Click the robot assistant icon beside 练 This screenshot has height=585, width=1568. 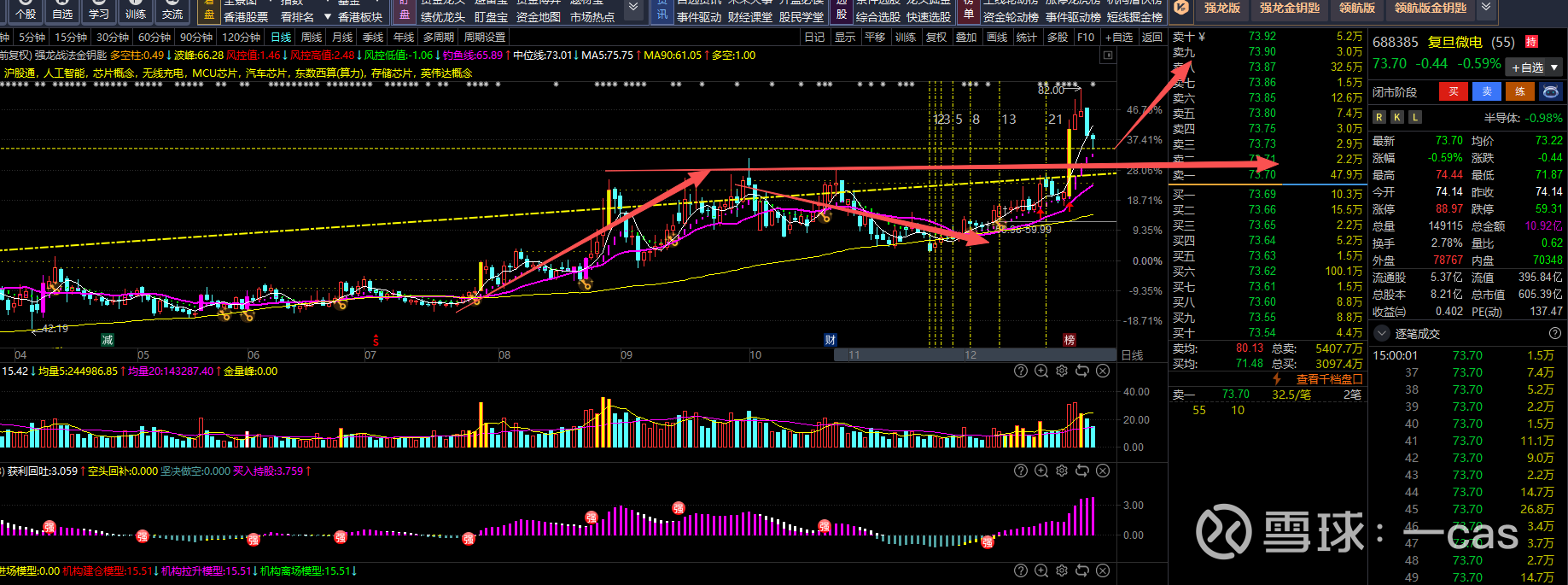click(x=1551, y=91)
